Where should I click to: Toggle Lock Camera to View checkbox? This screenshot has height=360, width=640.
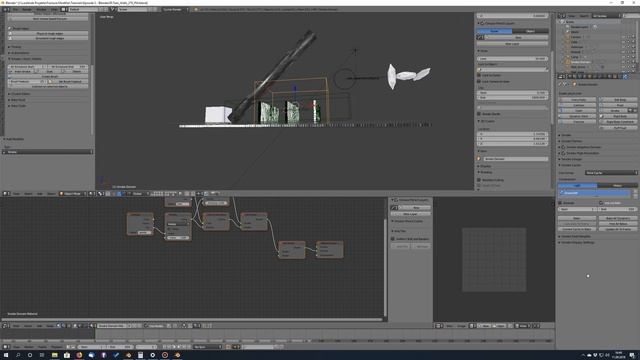click(x=479, y=81)
